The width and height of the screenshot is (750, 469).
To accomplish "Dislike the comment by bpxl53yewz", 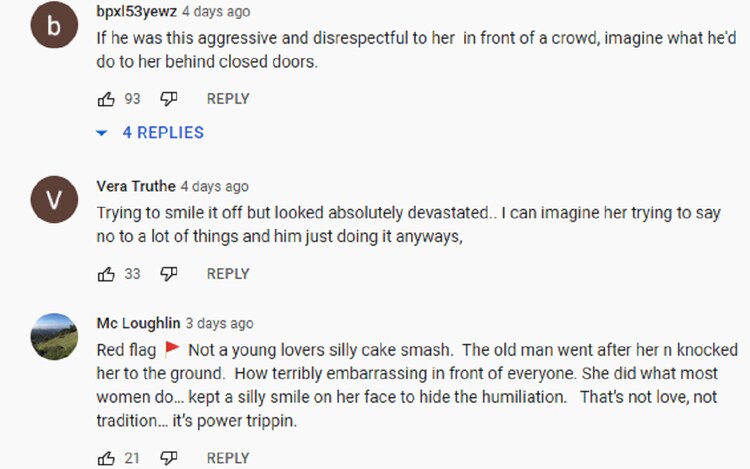I will (169, 99).
